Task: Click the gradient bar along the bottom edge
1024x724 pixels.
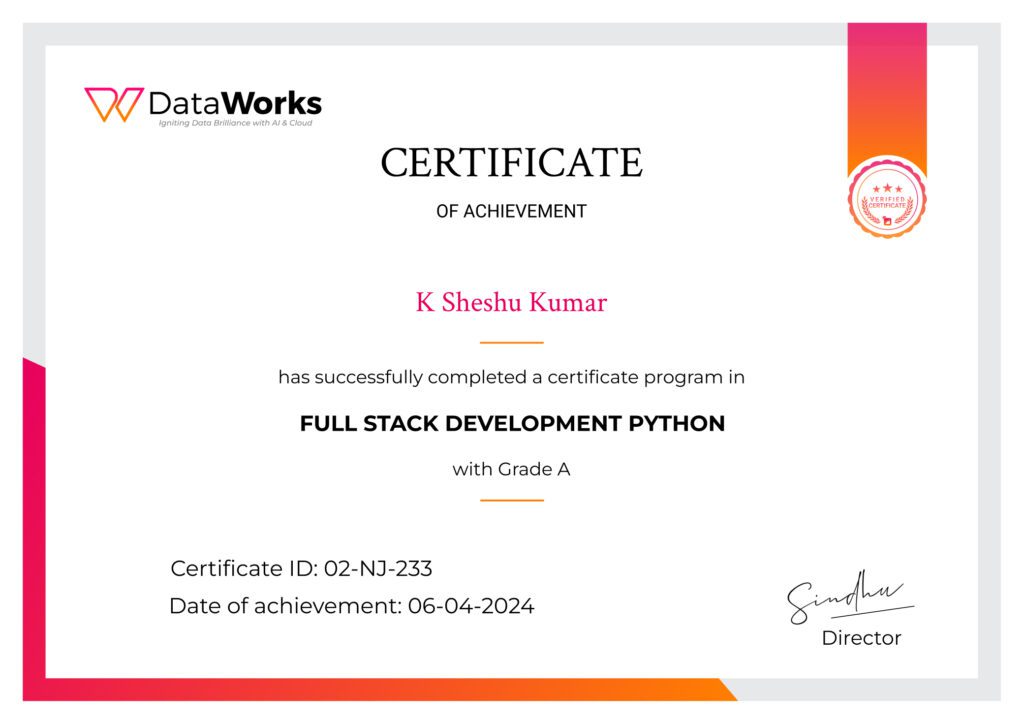Action: (380, 690)
